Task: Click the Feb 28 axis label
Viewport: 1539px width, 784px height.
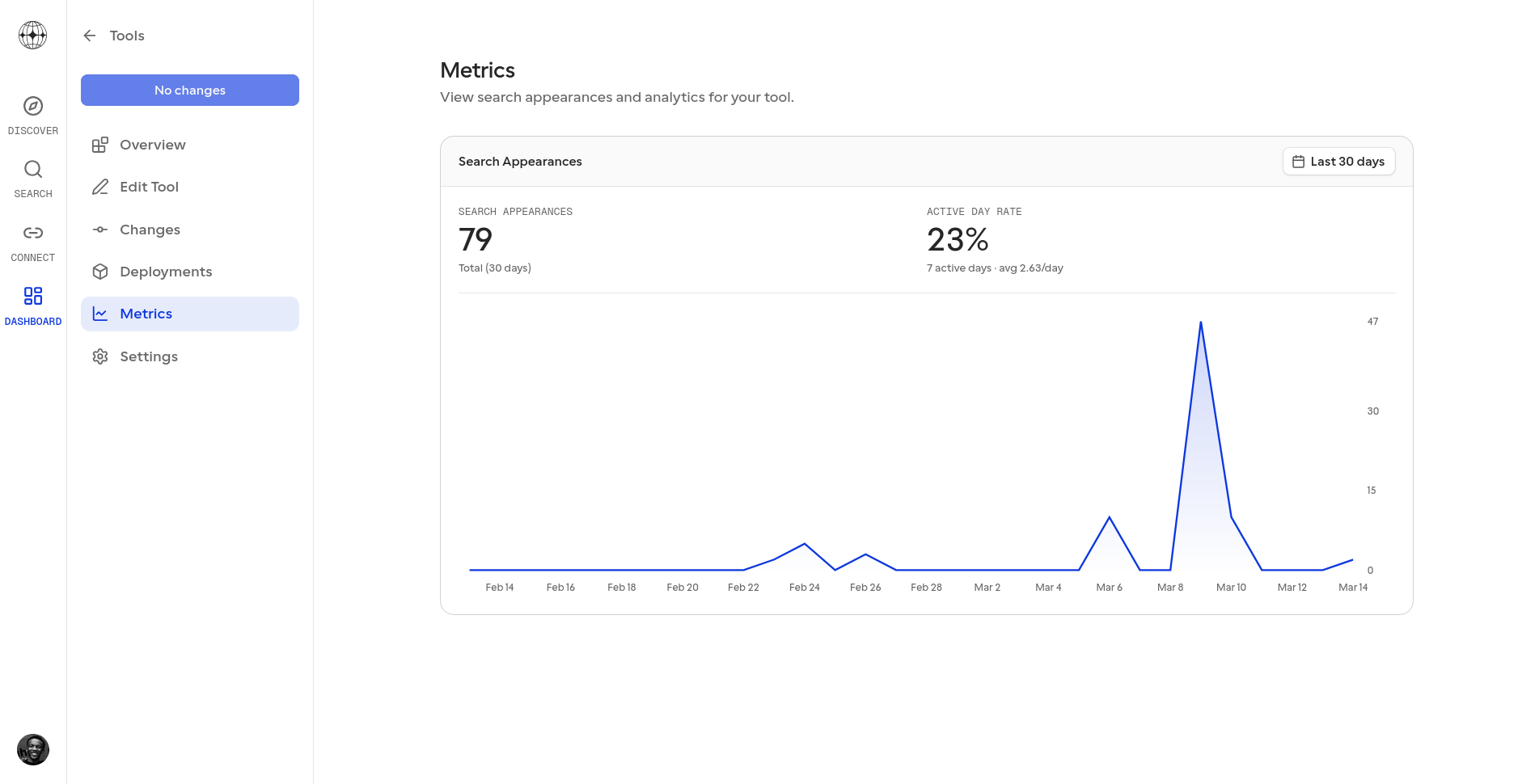Action: pos(926,588)
